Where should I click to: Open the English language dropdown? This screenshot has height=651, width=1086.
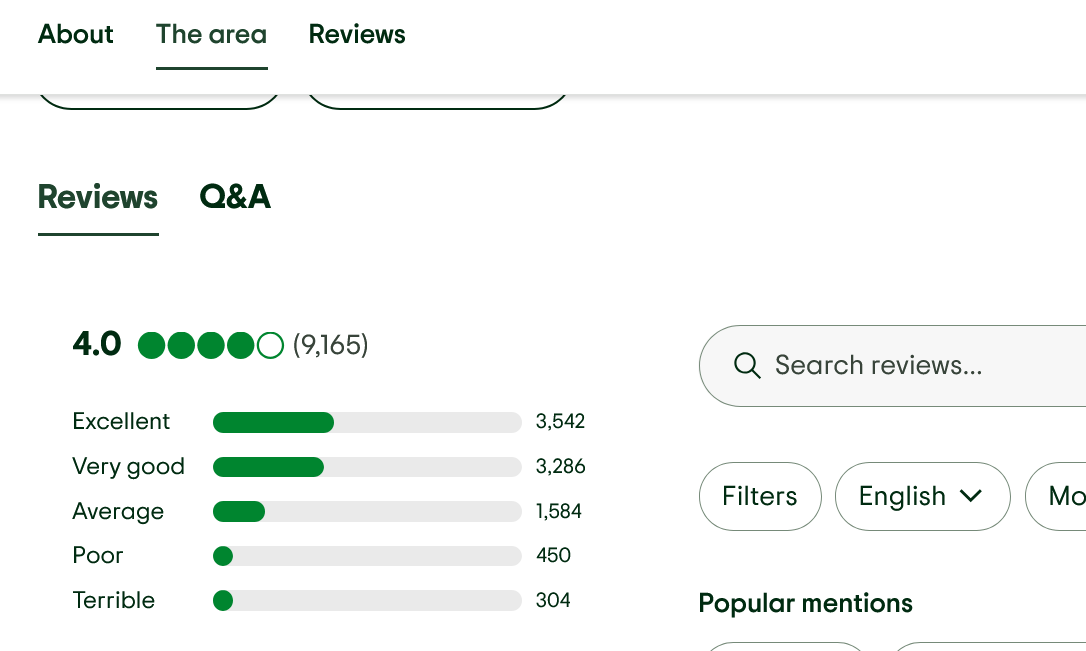923,497
